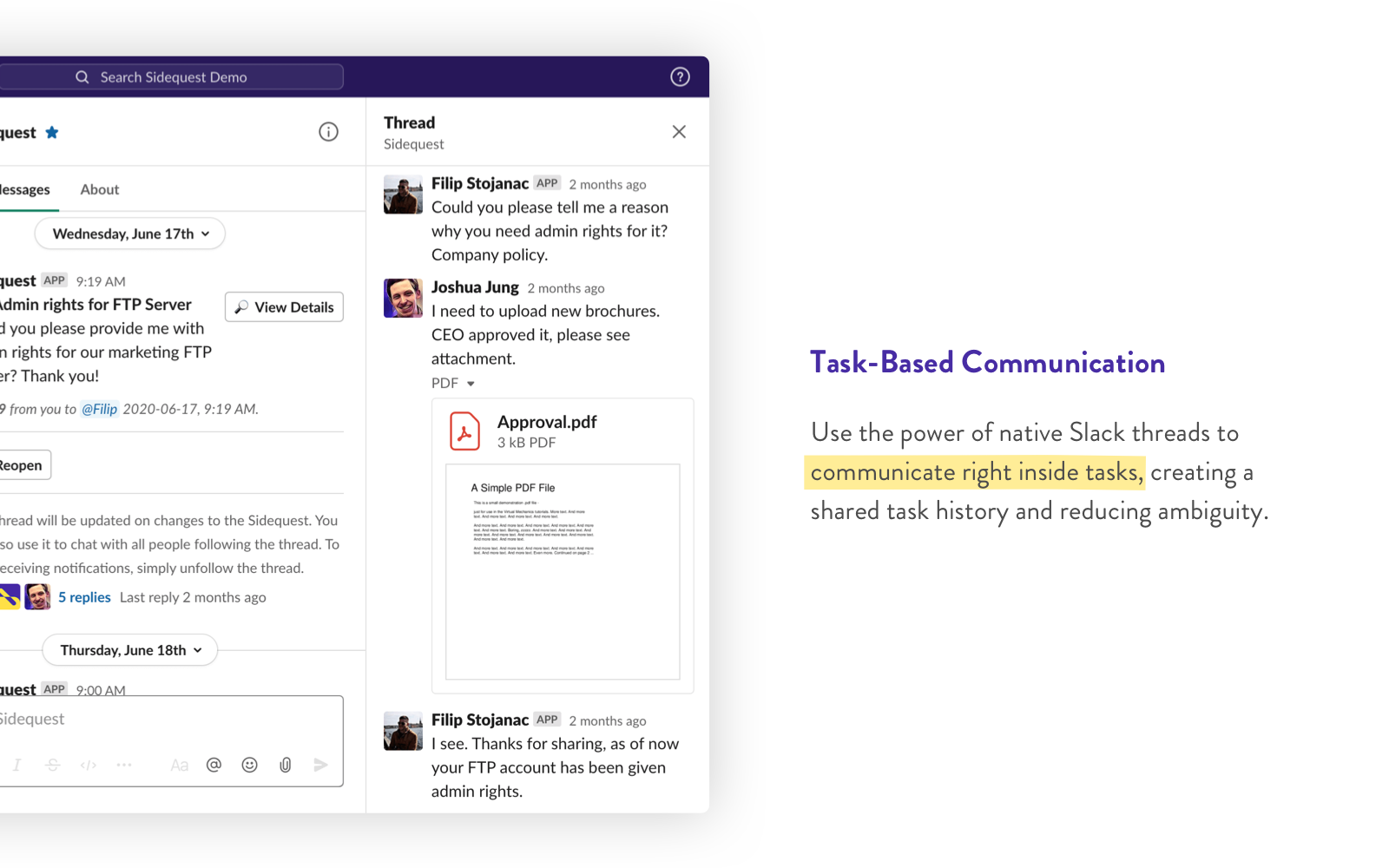Show more formatting options via ellipsis

click(124, 765)
